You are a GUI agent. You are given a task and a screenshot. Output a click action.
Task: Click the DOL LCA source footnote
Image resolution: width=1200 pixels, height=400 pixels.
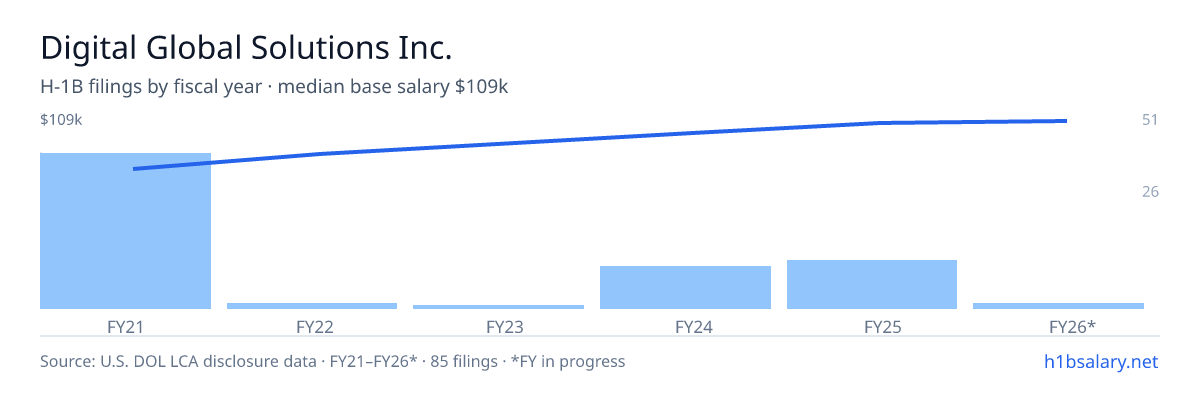click(332, 361)
